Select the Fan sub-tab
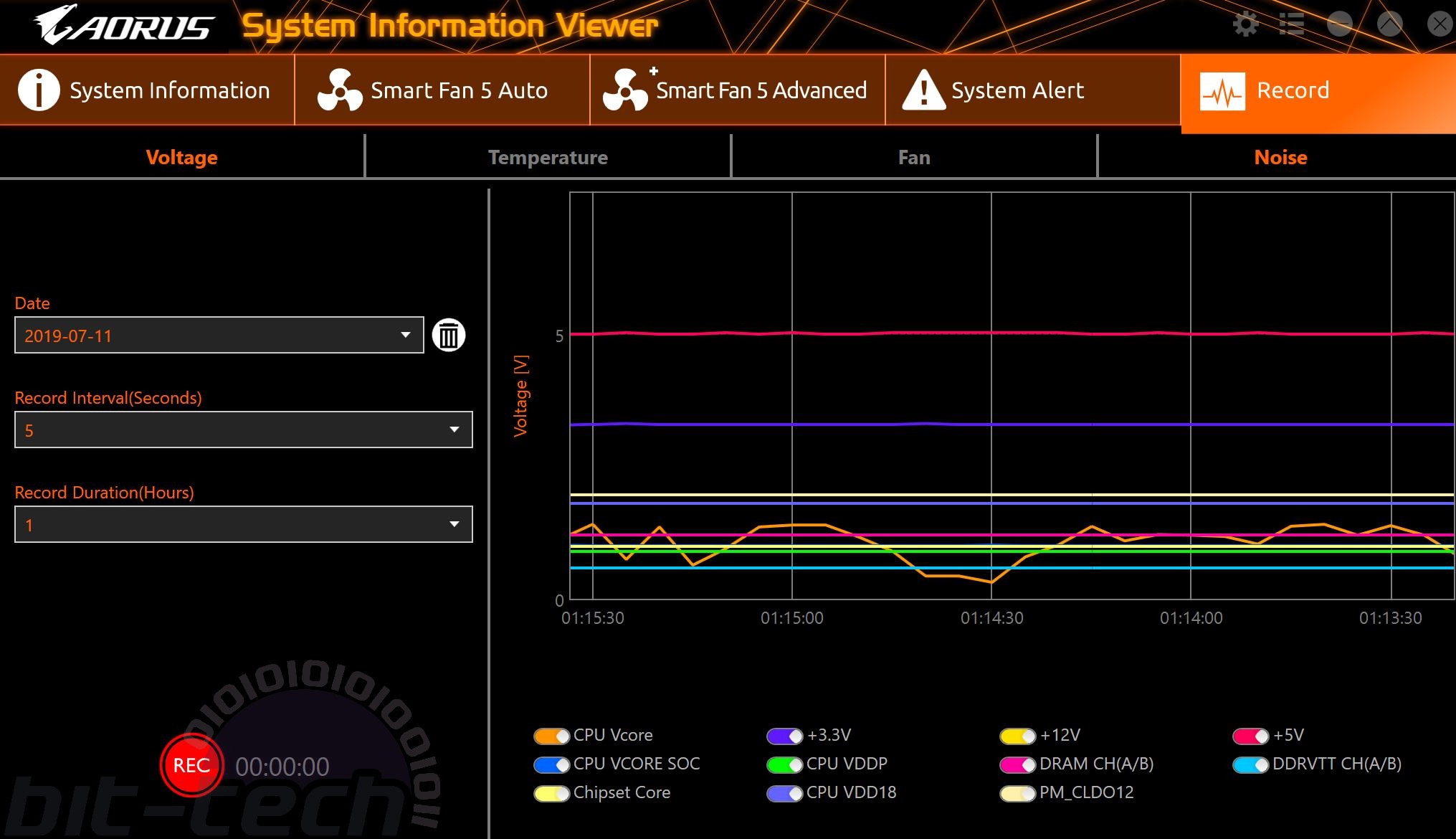The height and width of the screenshot is (839, 1456). [915, 157]
